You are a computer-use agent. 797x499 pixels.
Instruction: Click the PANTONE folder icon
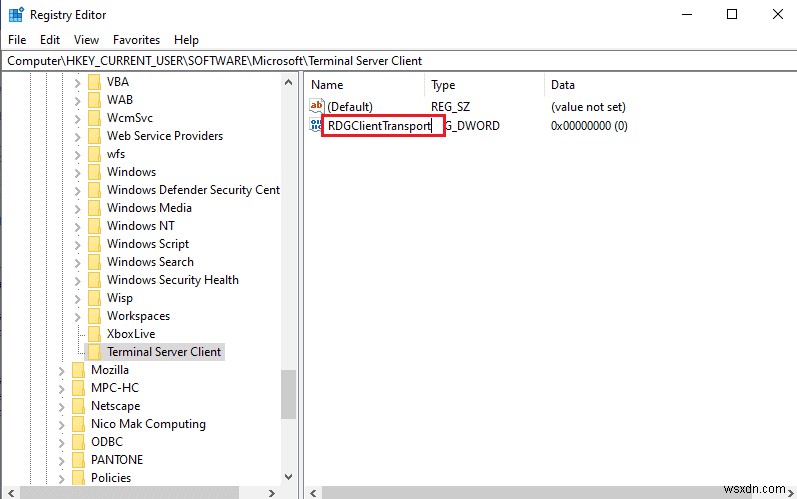78,460
